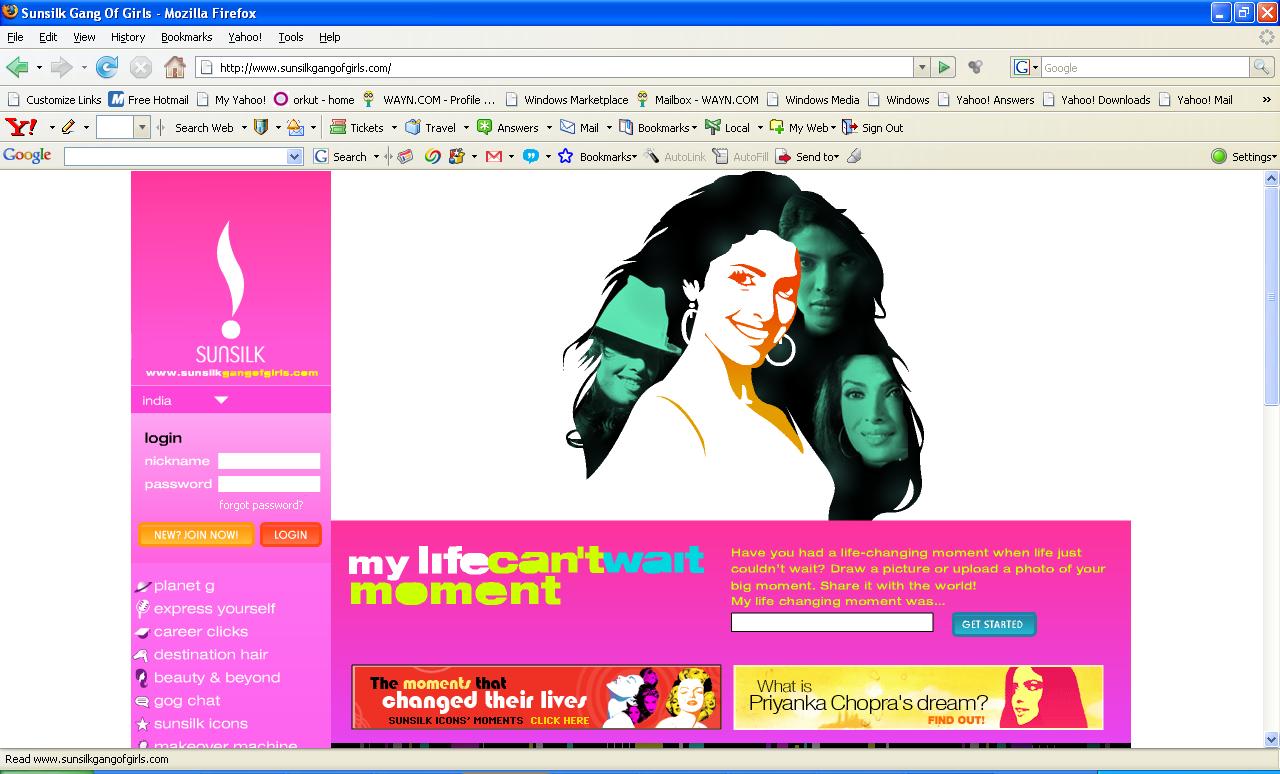
Task: Click the green Back arrow
Action: point(17,67)
